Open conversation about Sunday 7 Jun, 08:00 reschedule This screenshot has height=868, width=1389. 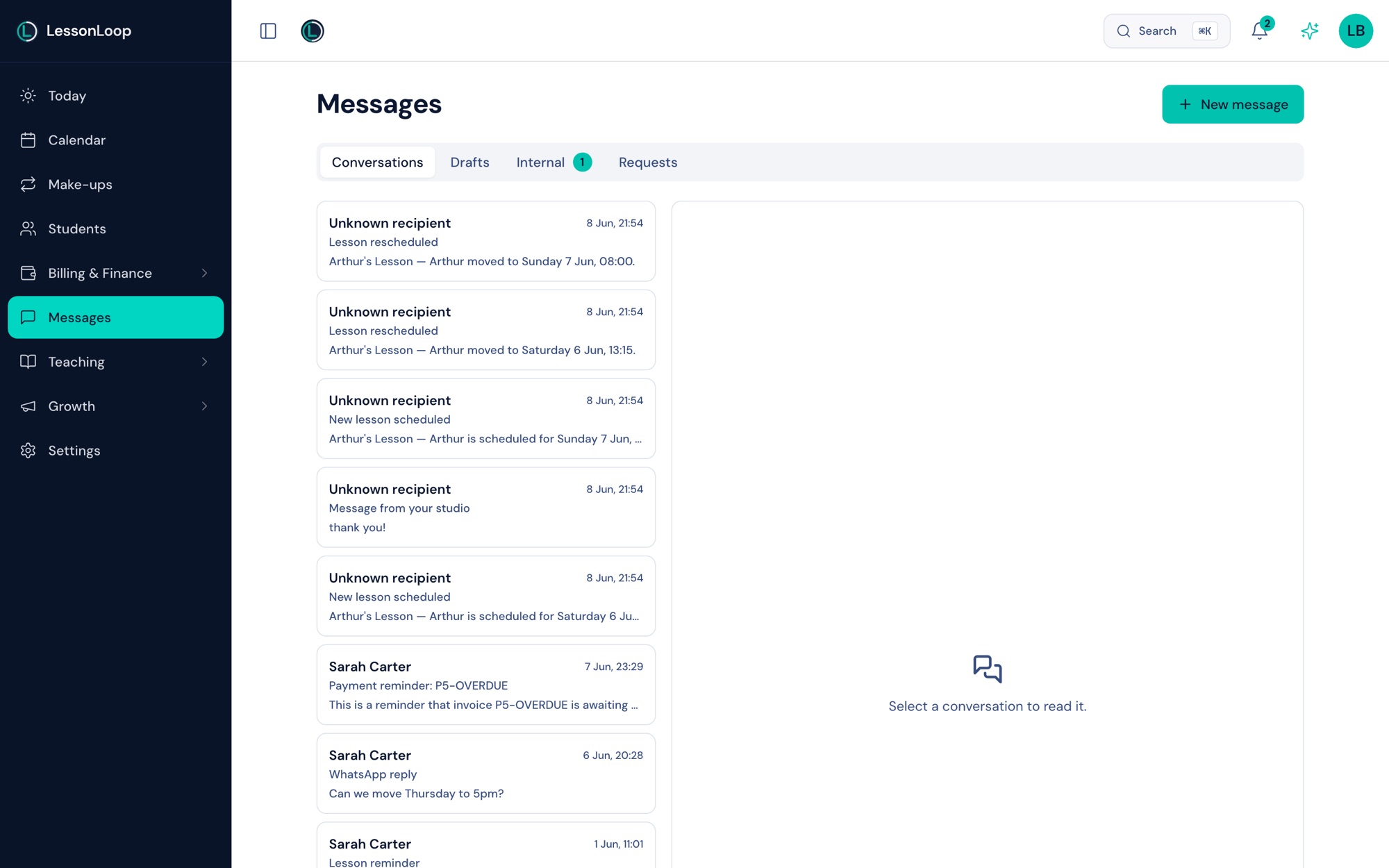485,241
